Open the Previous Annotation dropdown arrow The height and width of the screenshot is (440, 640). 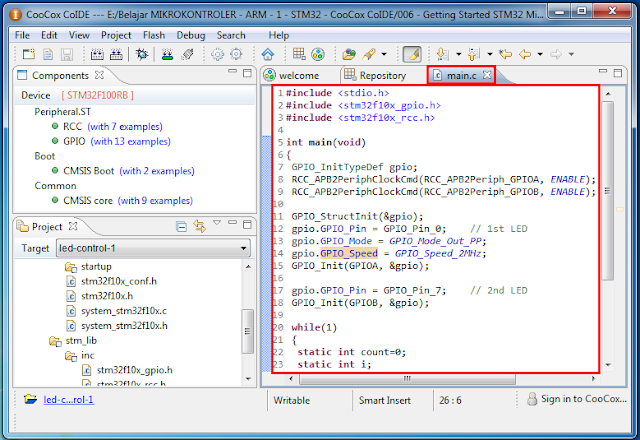tap(490, 54)
